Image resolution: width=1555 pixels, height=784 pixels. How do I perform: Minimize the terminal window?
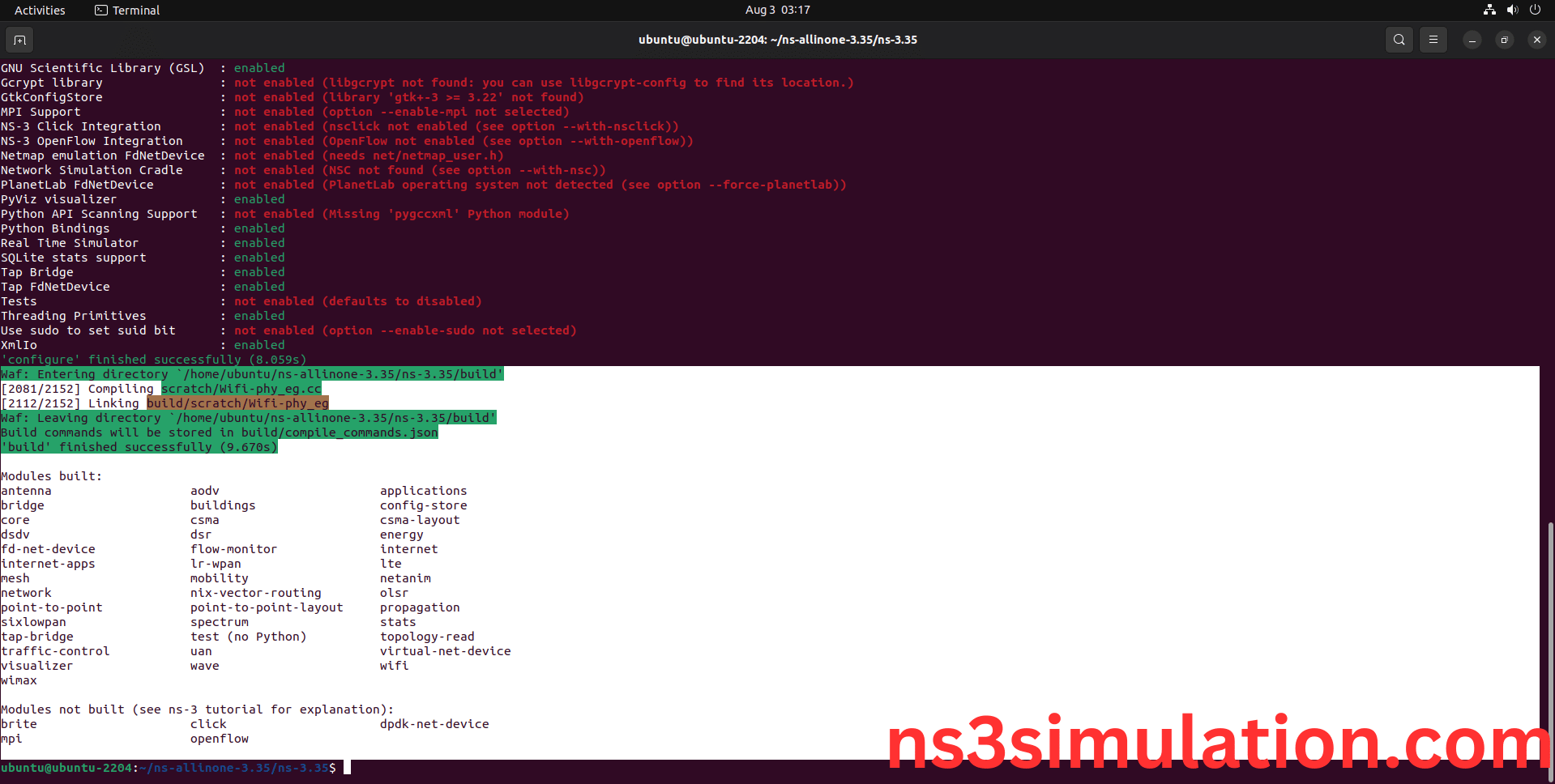tap(1472, 40)
